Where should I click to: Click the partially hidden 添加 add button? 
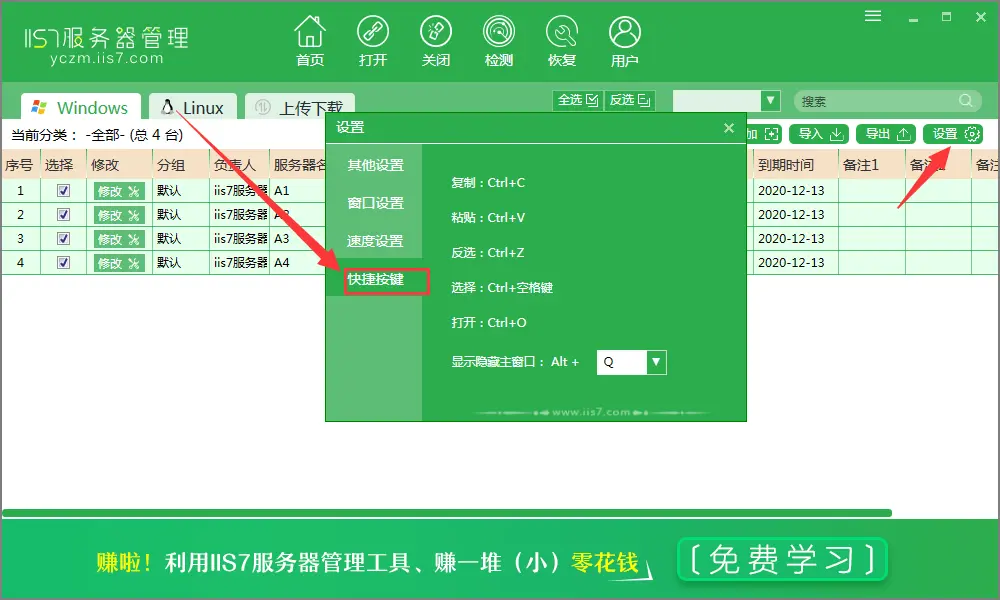coord(764,134)
